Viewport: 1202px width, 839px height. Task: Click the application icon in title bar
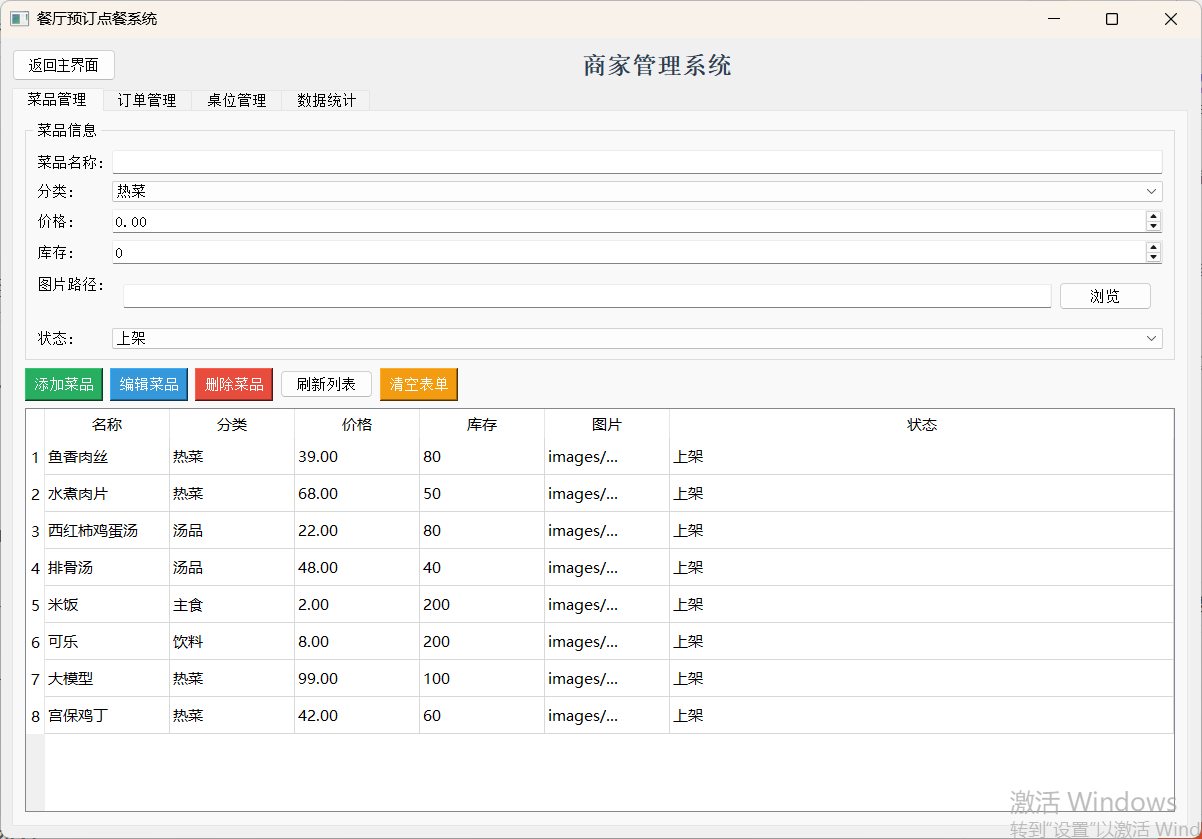[x=20, y=19]
